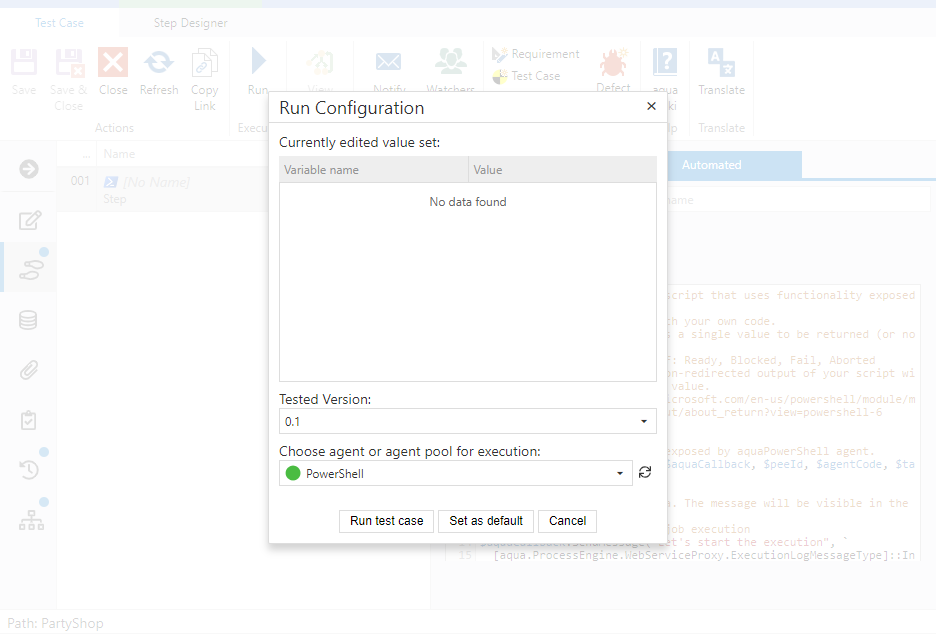This screenshot has height=634, width=936.
Task: Switch to the Step Designer tab
Action: (190, 23)
